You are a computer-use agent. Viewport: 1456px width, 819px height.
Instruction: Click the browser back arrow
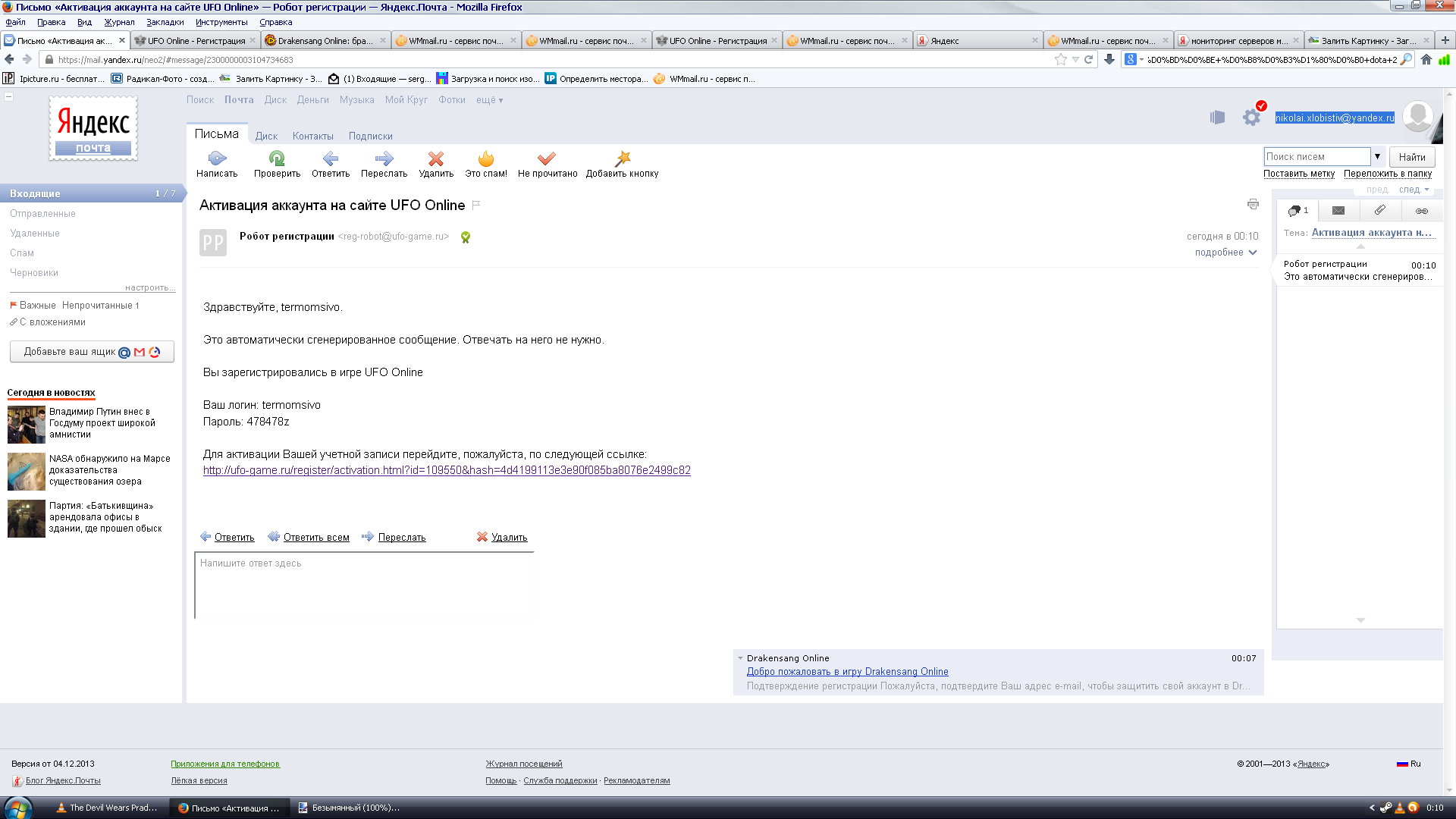(x=9, y=60)
